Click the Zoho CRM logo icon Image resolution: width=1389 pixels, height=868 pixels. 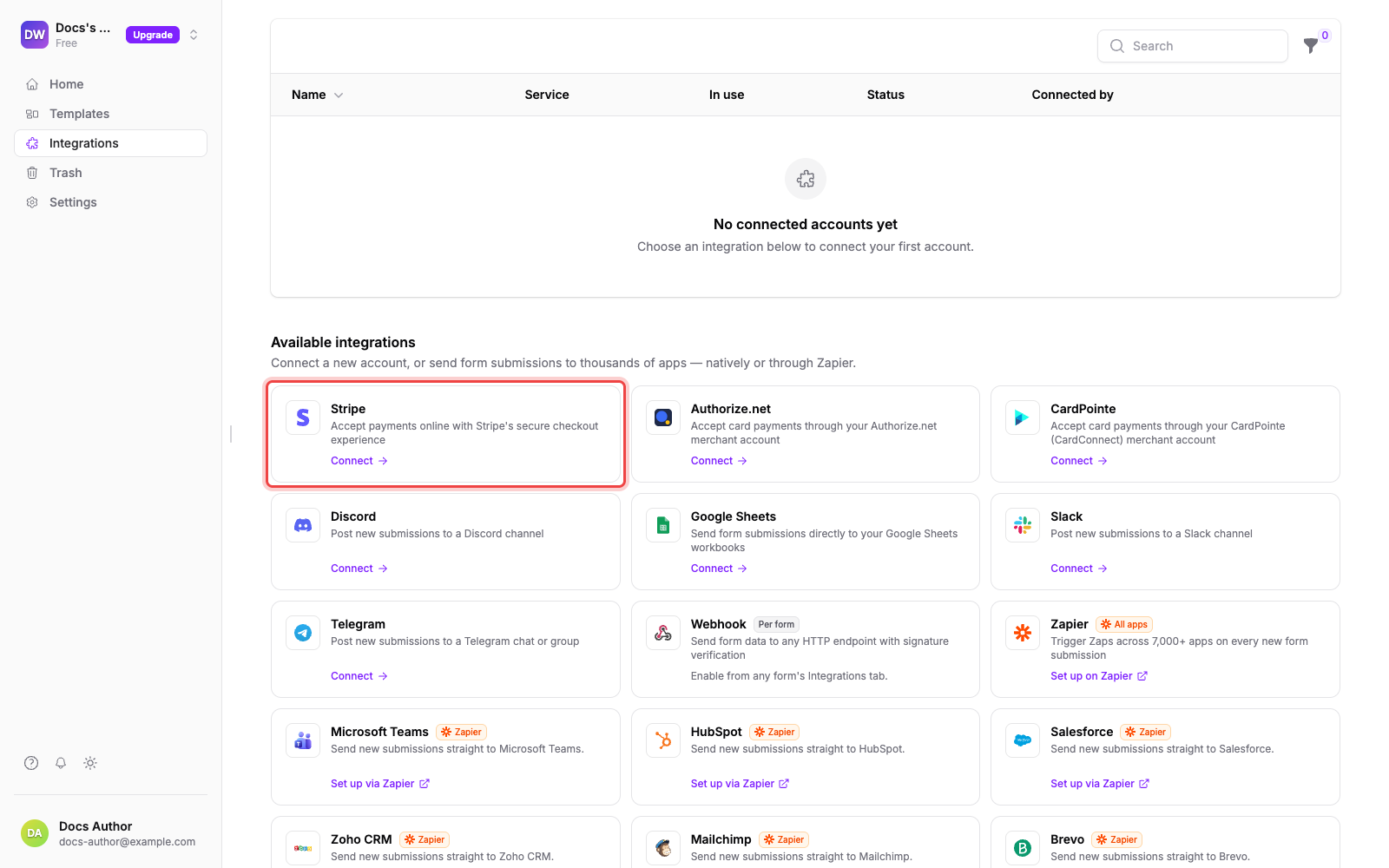[x=303, y=848]
